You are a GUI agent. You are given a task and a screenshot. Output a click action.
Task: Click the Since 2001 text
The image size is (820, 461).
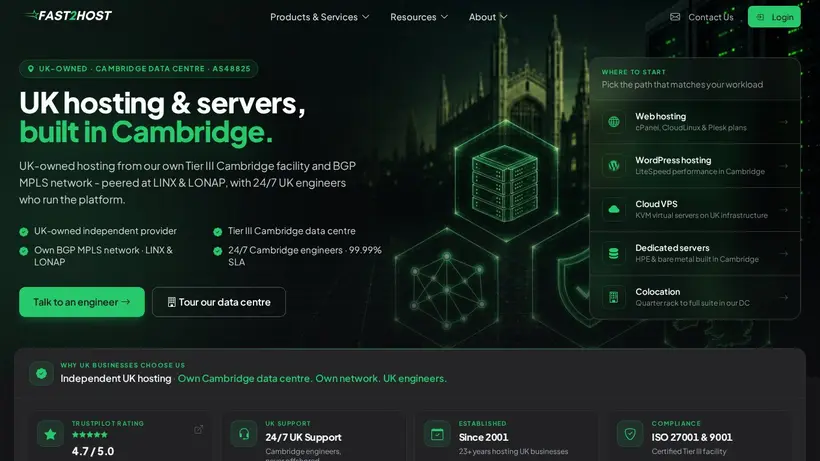[x=483, y=437]
